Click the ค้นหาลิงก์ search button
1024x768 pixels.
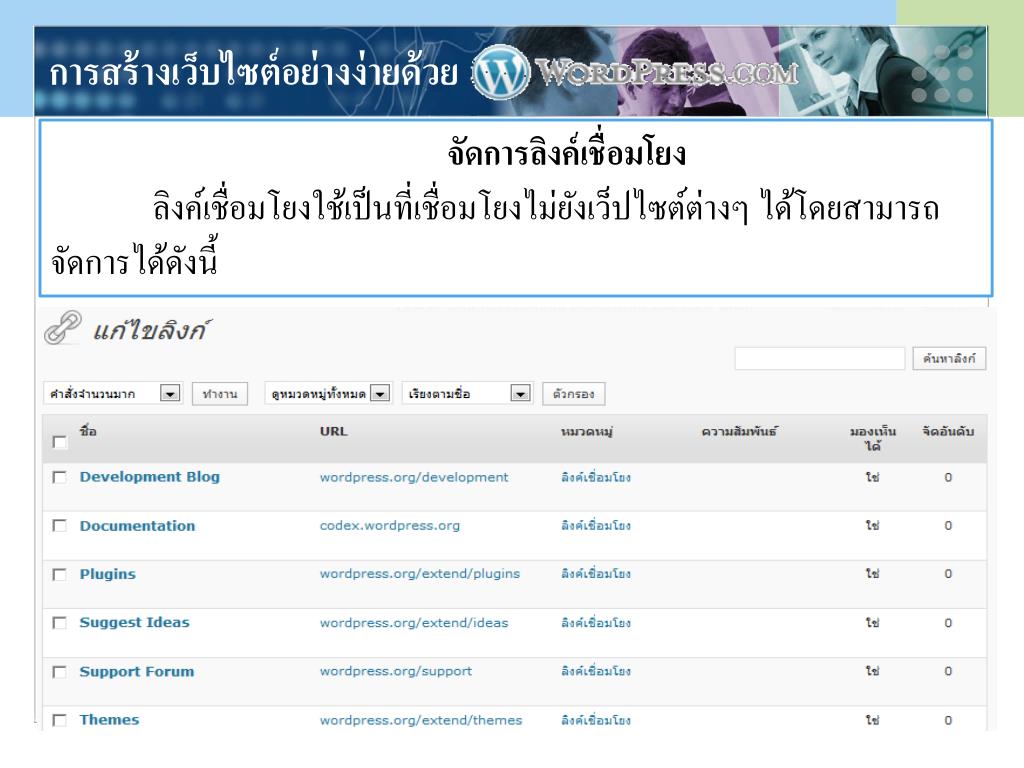click(x=949, y=359)
